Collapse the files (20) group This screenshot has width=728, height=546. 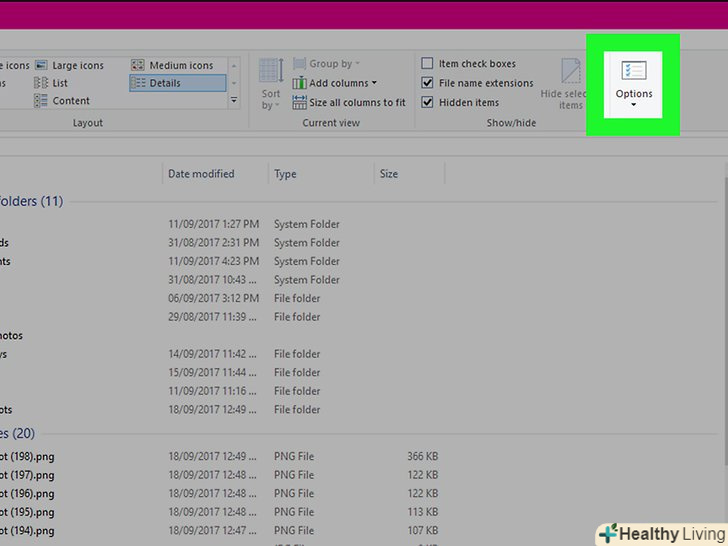pyautogui.click(x=17, y=434)
